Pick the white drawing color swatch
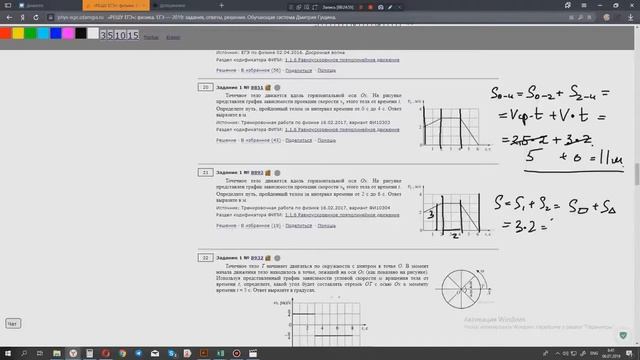The image size is (640, 360). [93, 33]
